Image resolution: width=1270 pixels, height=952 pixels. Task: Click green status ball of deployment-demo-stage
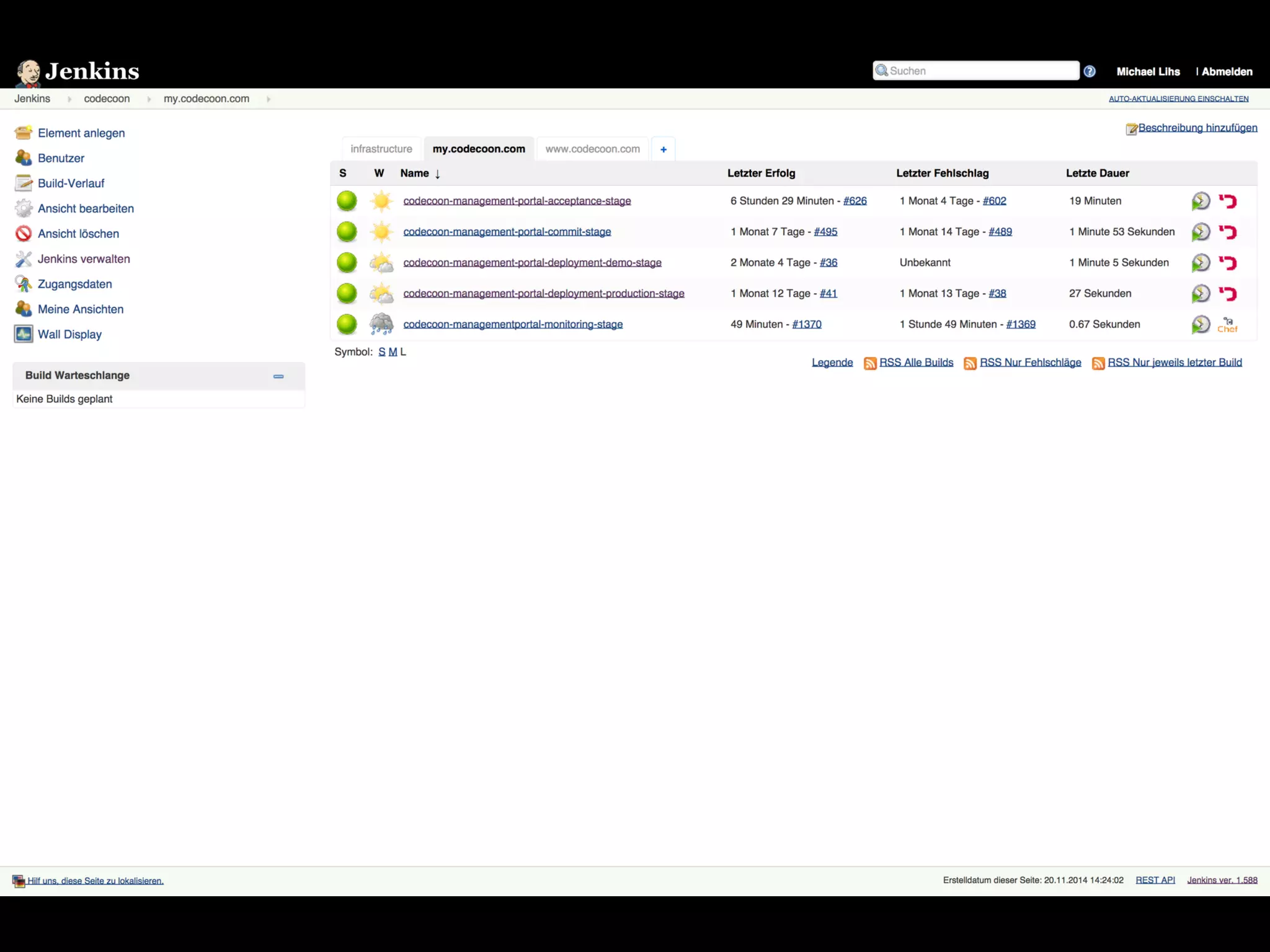point(347,262)
